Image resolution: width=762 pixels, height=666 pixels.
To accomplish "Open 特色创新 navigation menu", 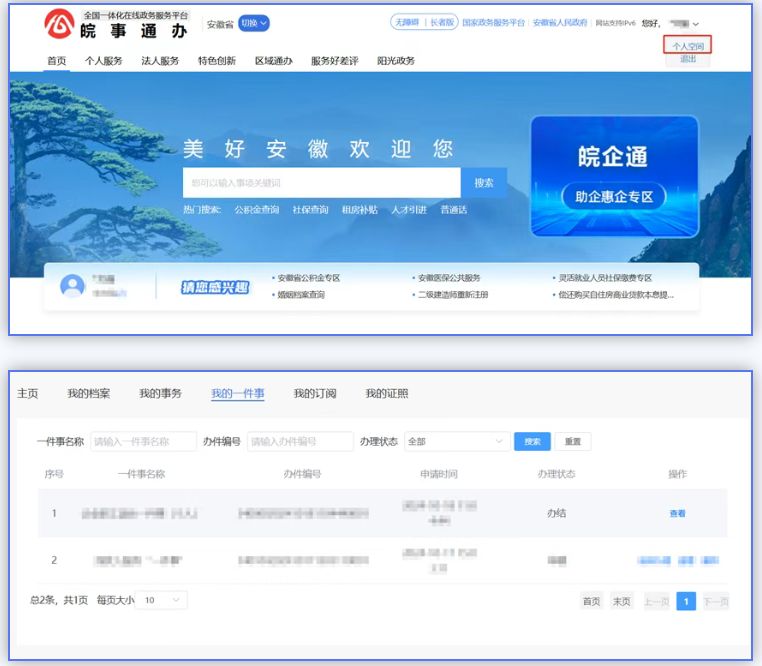I will click(217, 61).
